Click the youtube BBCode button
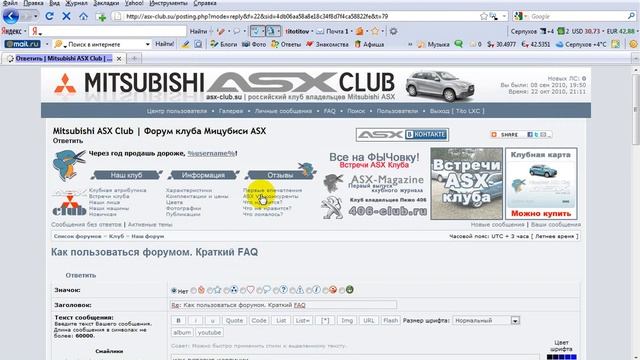The image size is (640, 360). pyautogui.click(x=209, y=333)
